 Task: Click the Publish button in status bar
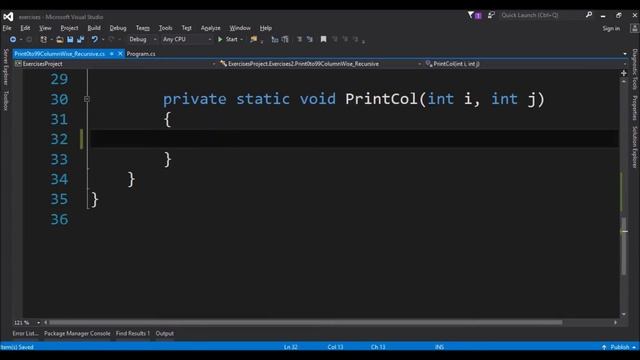point(619,347)
